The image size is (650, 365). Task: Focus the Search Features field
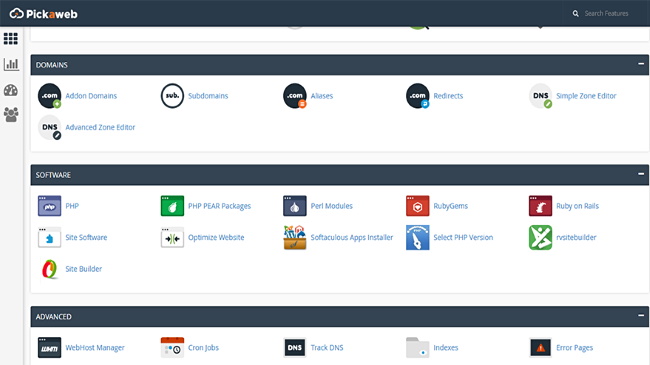click(606, 14)
